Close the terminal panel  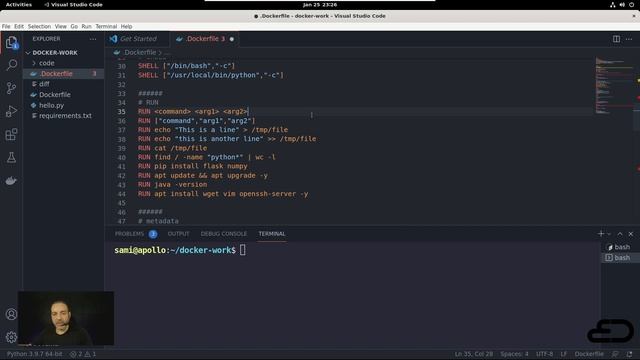click(x=631, y=234)
